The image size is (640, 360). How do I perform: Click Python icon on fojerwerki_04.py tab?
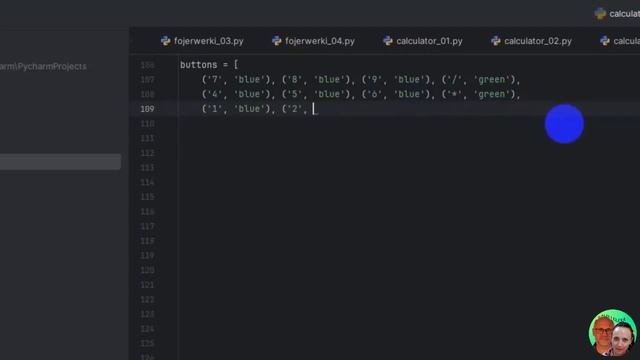pos(276,41)
